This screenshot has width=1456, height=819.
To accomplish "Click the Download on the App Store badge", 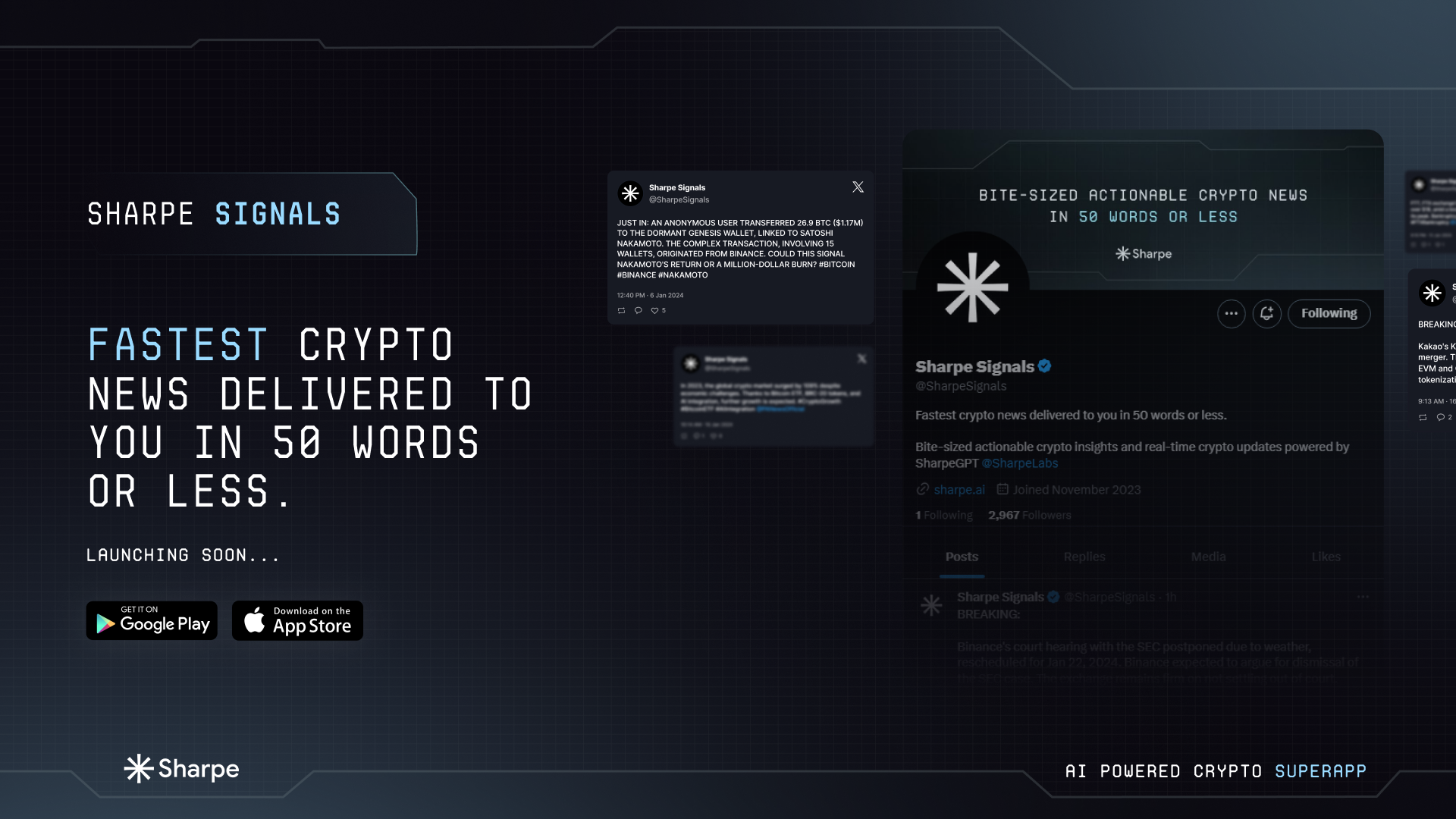I will (297, 621).
